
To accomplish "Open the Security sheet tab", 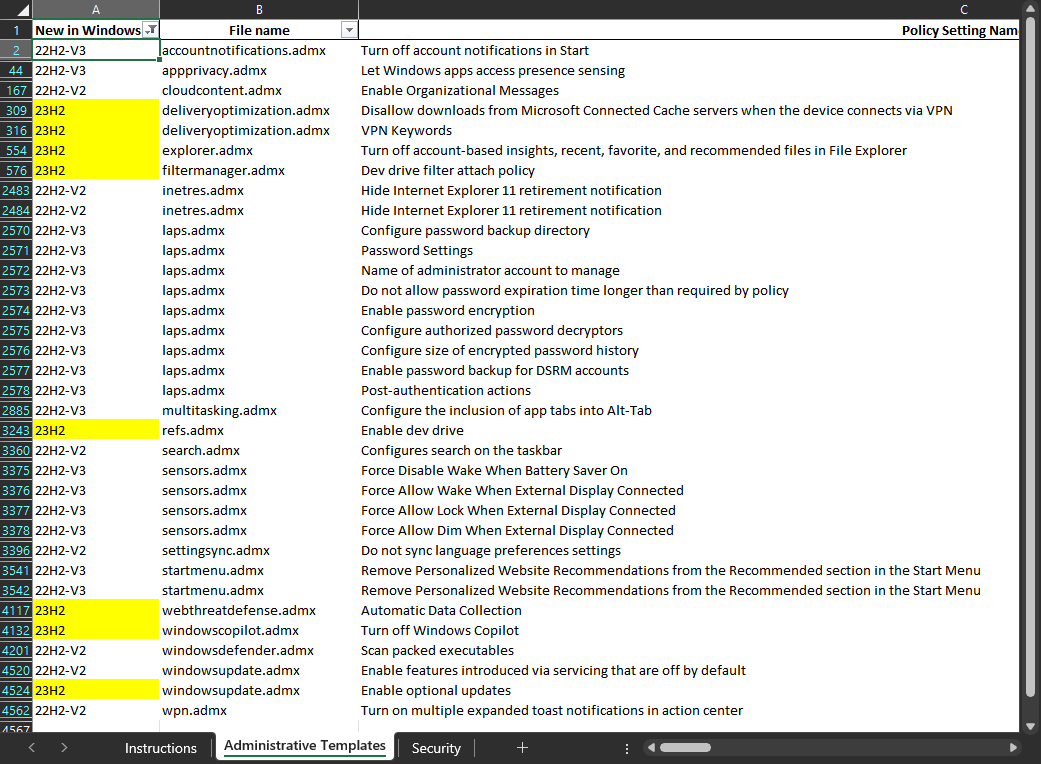I will [x=436, y=748].
